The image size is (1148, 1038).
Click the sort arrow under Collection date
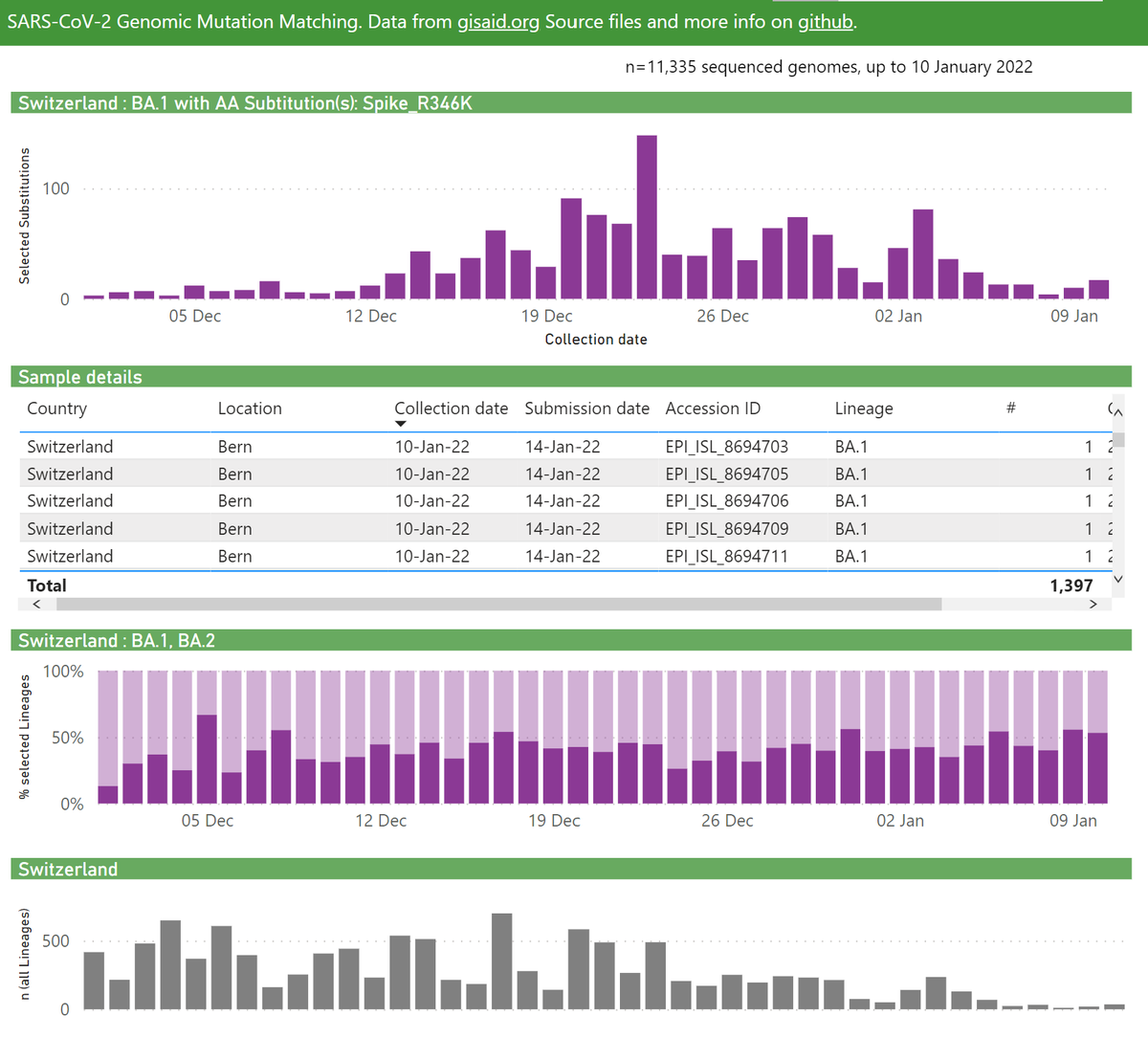[401, 424]
